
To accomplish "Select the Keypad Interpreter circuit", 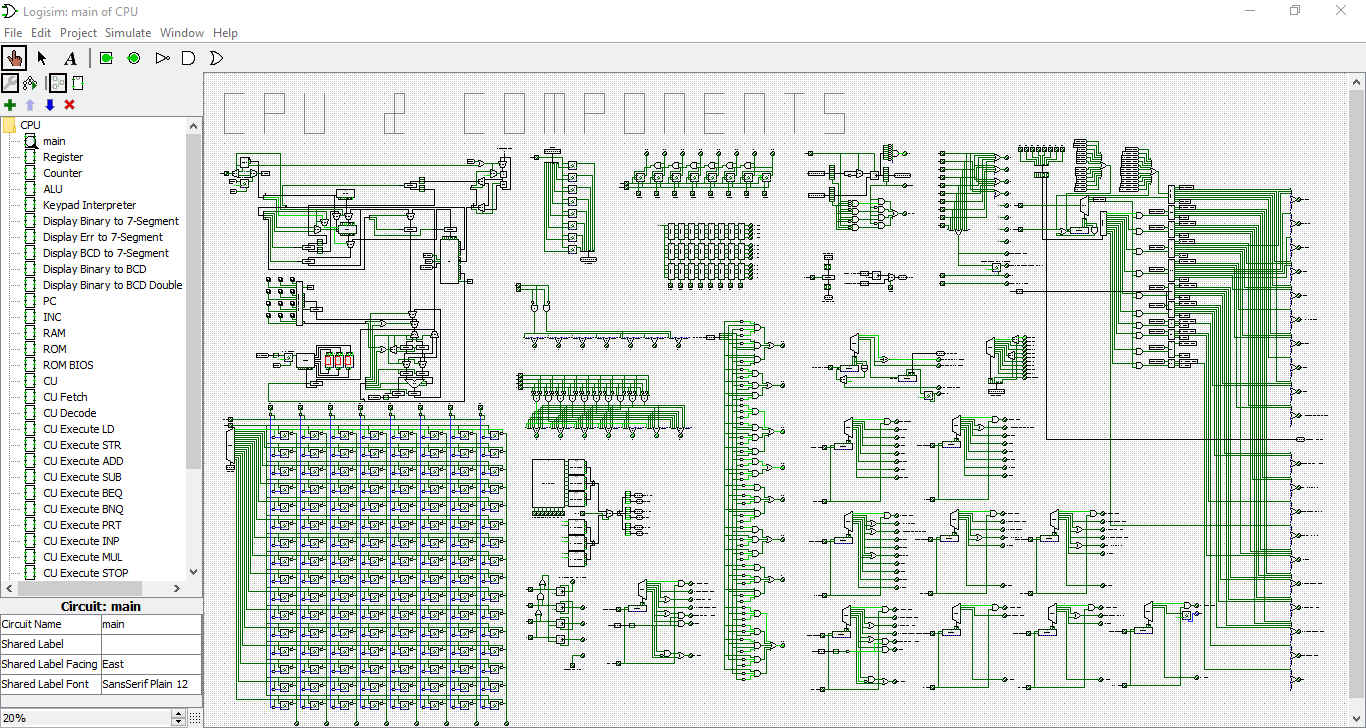I will point(90,205).
